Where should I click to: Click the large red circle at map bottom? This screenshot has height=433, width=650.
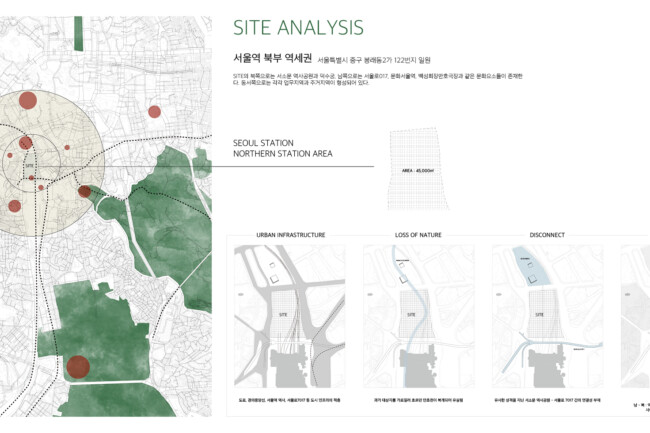pos(77,367)
